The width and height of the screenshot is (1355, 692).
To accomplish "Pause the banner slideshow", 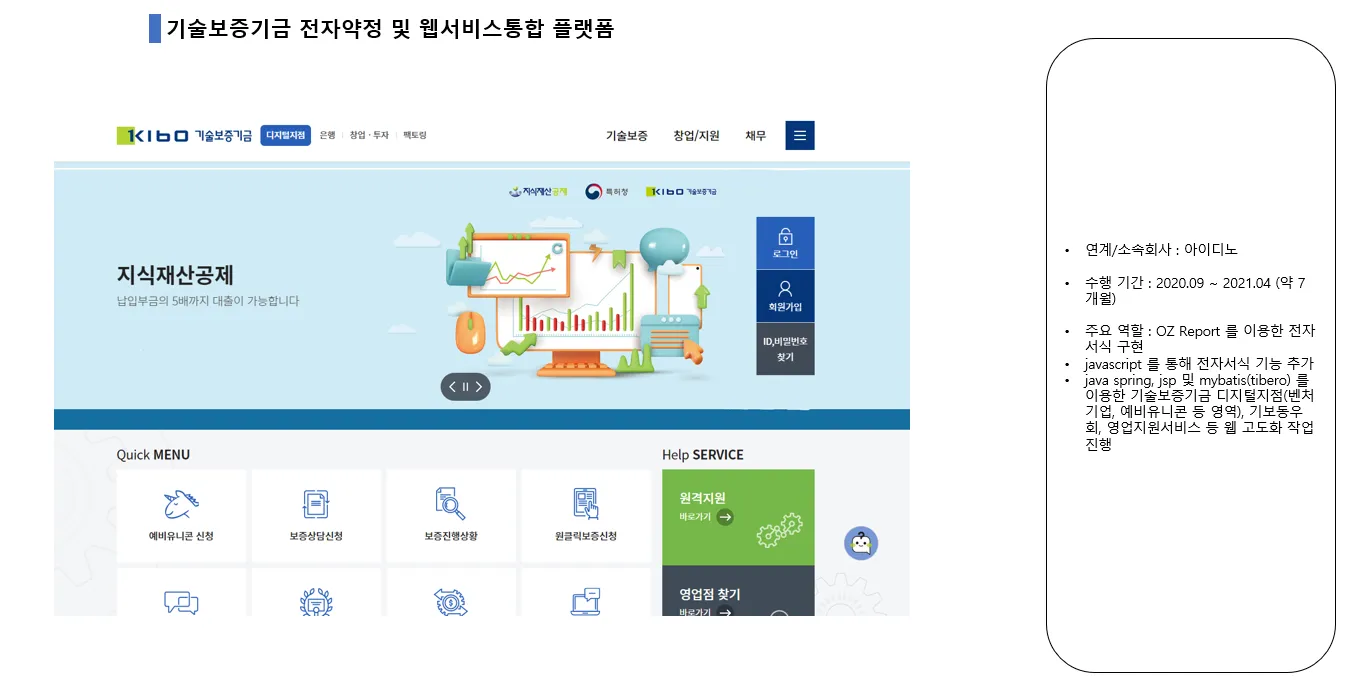I will 465,386.
